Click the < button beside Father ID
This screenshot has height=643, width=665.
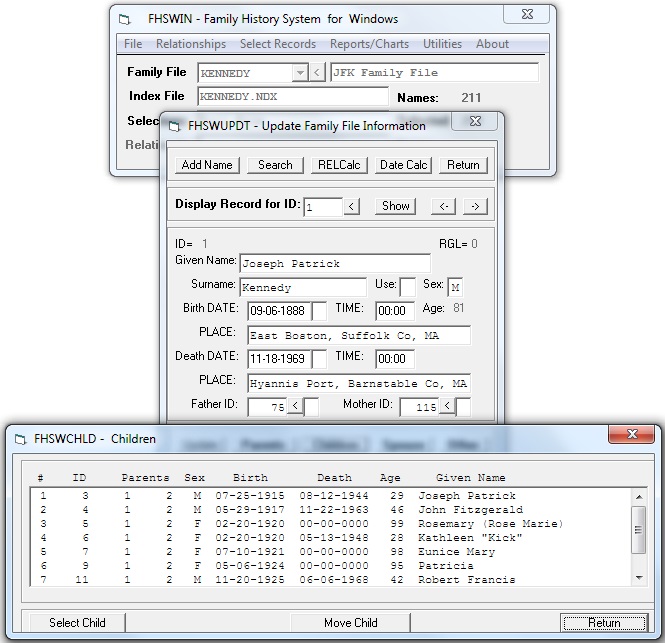(295, 406)
